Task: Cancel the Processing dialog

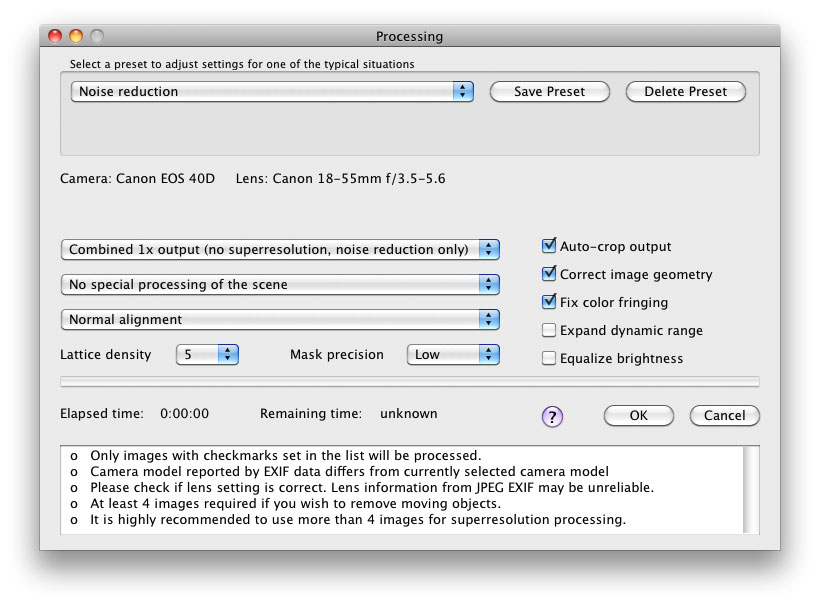Action: point(725,416)
